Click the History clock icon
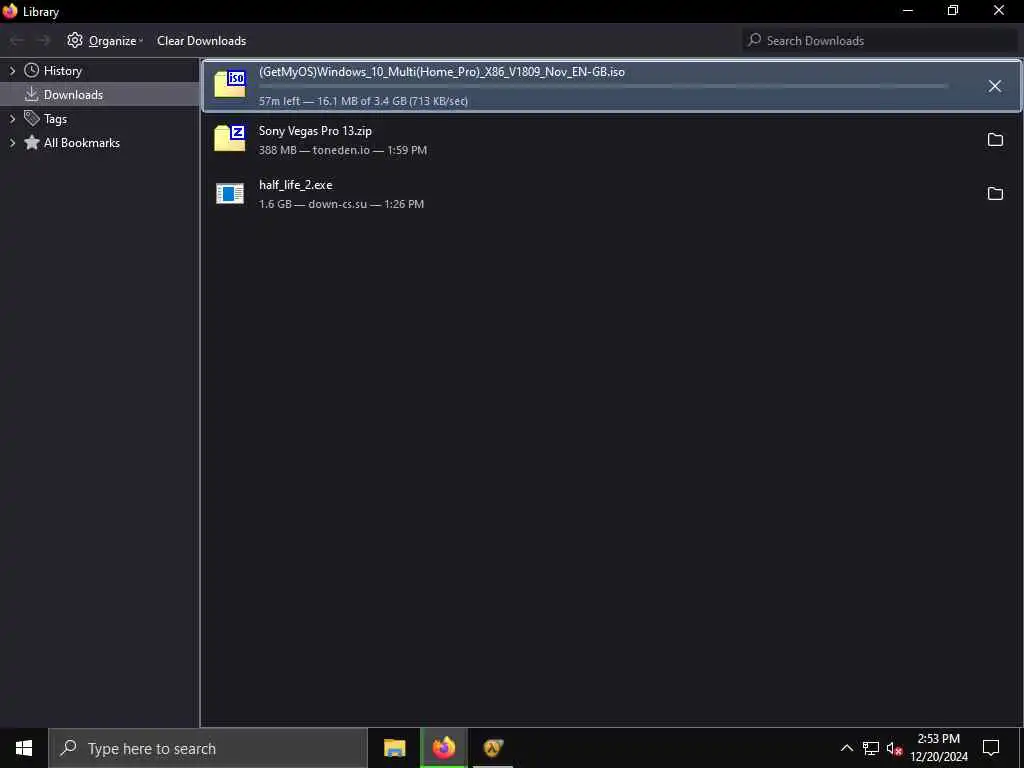The height and width of the screenshot is (768, 1024). pos(31,71)
